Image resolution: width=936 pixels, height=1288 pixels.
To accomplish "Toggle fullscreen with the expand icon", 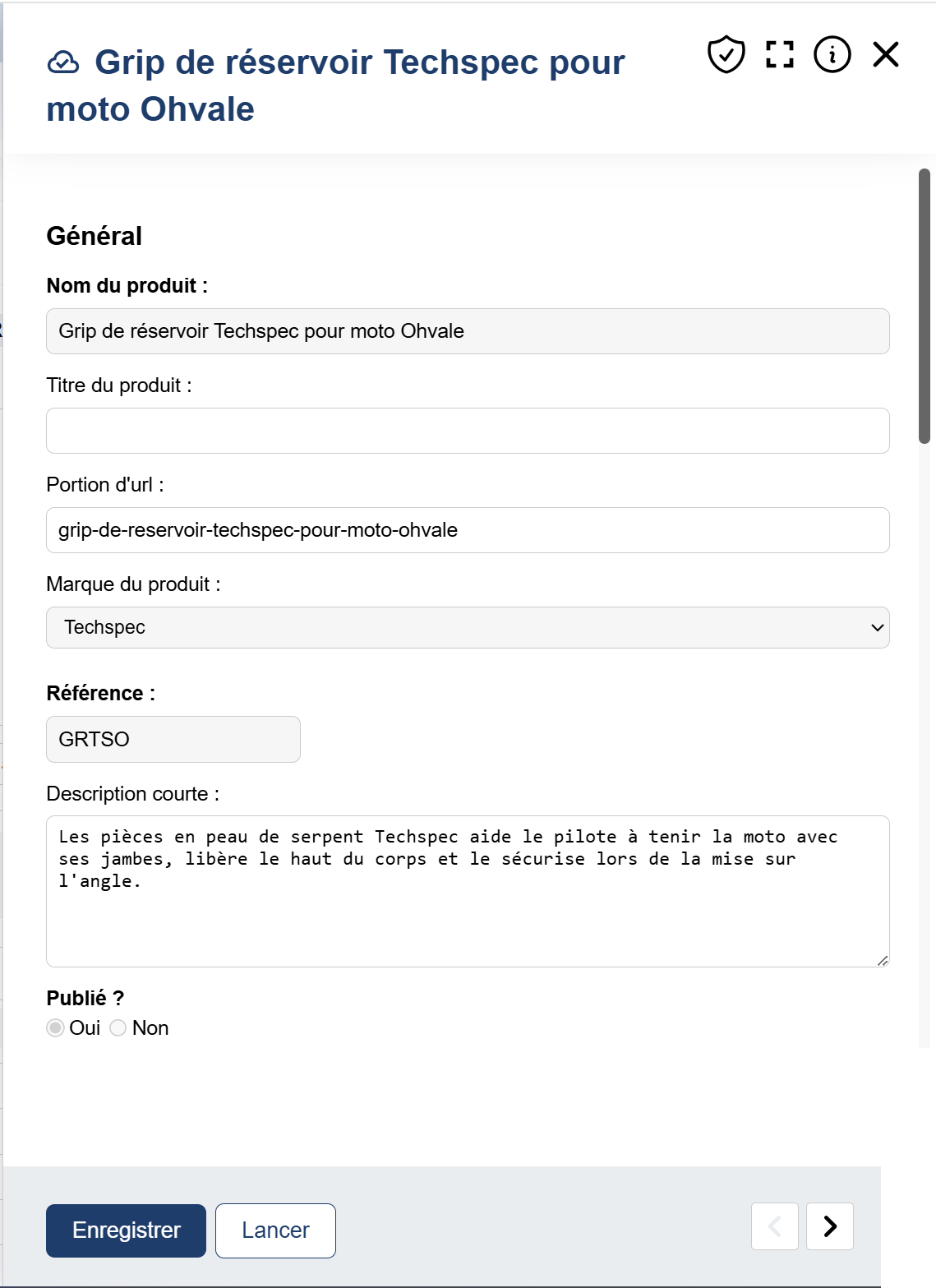I will (779, 55).
